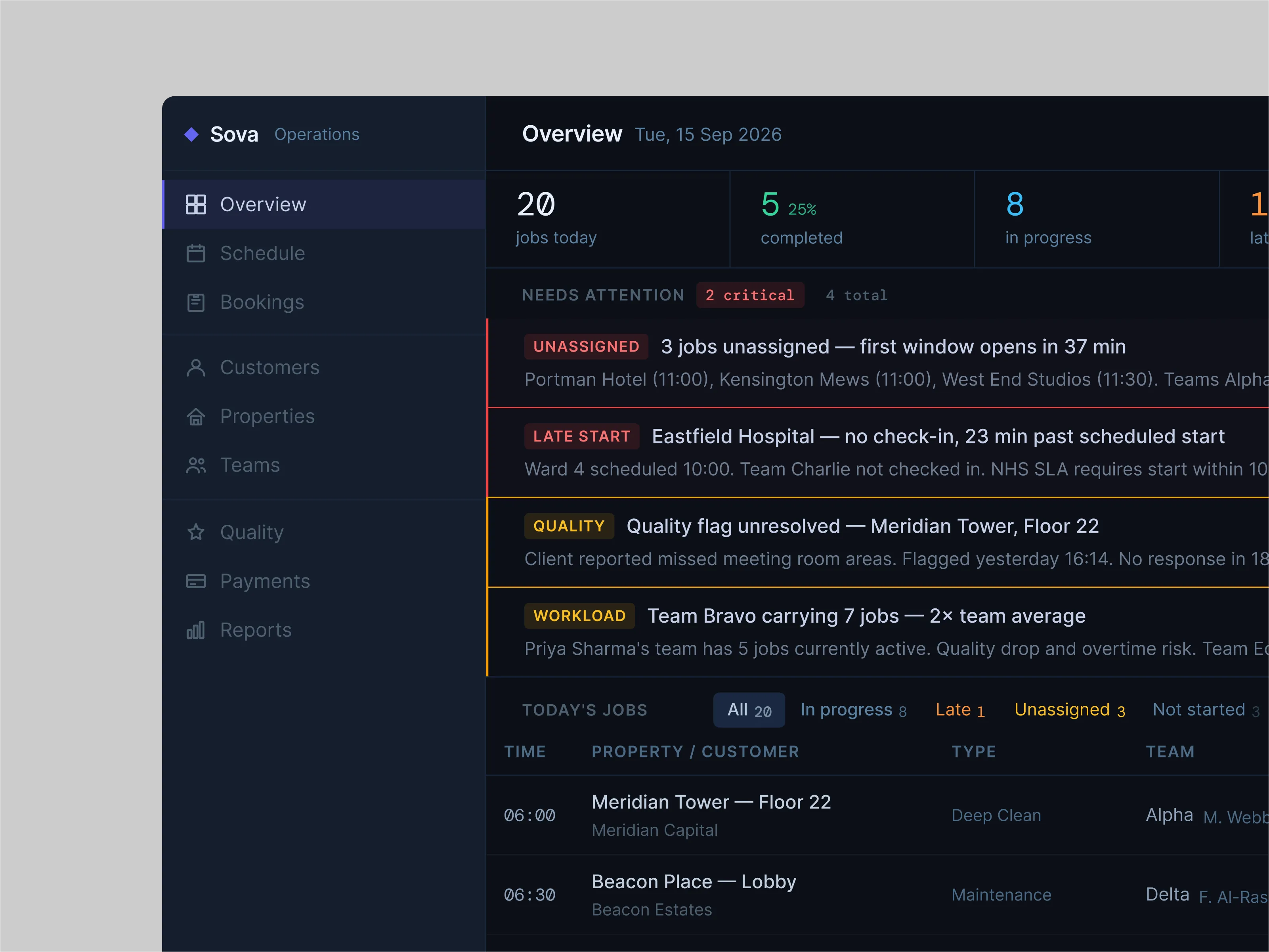Screen dimensions: 1269x952
Task: Click the 06:30 time cell
Action: pyautogui.click(x=529, y=895)
